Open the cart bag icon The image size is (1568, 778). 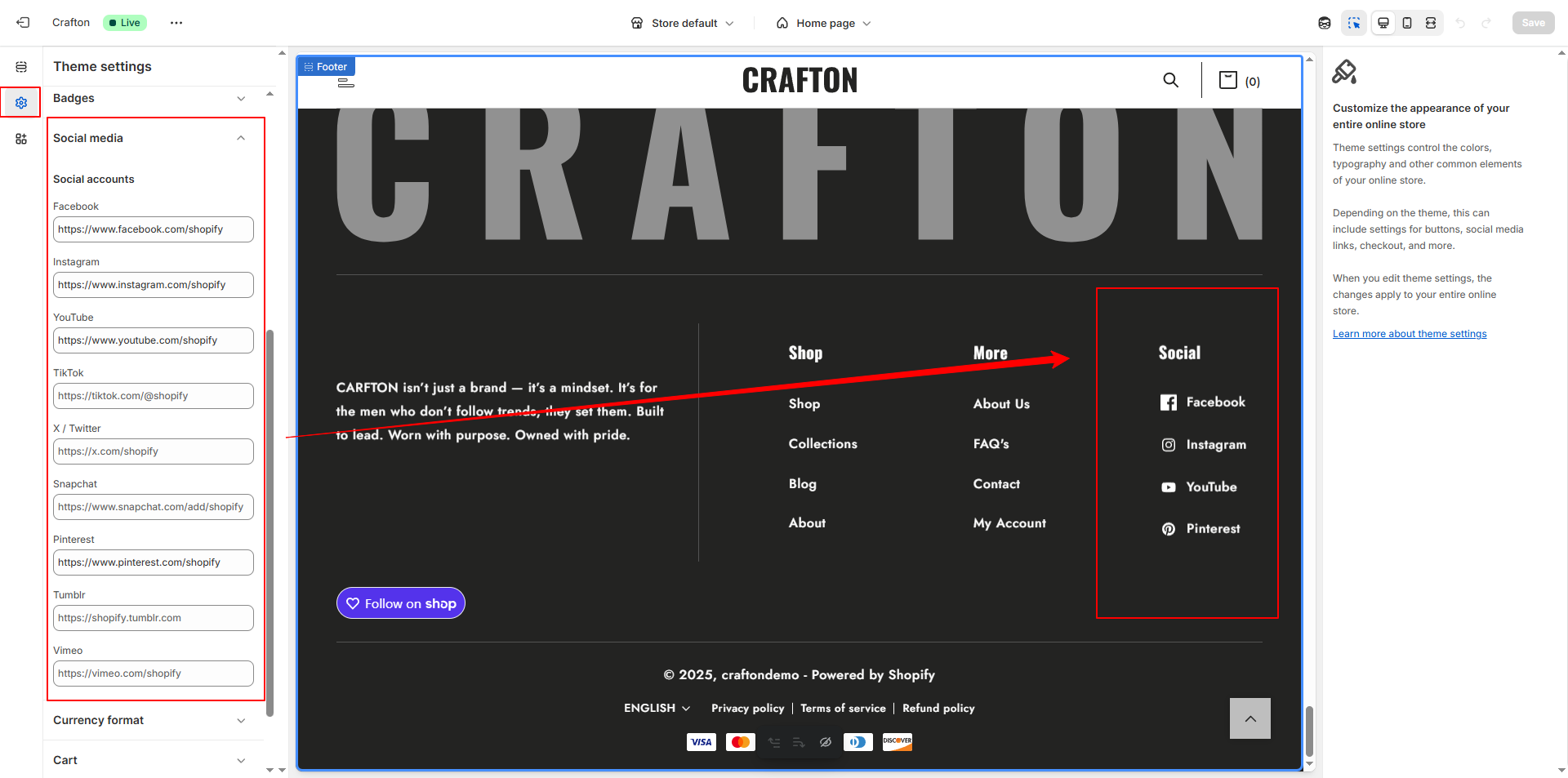click(x=1227, y=80)
